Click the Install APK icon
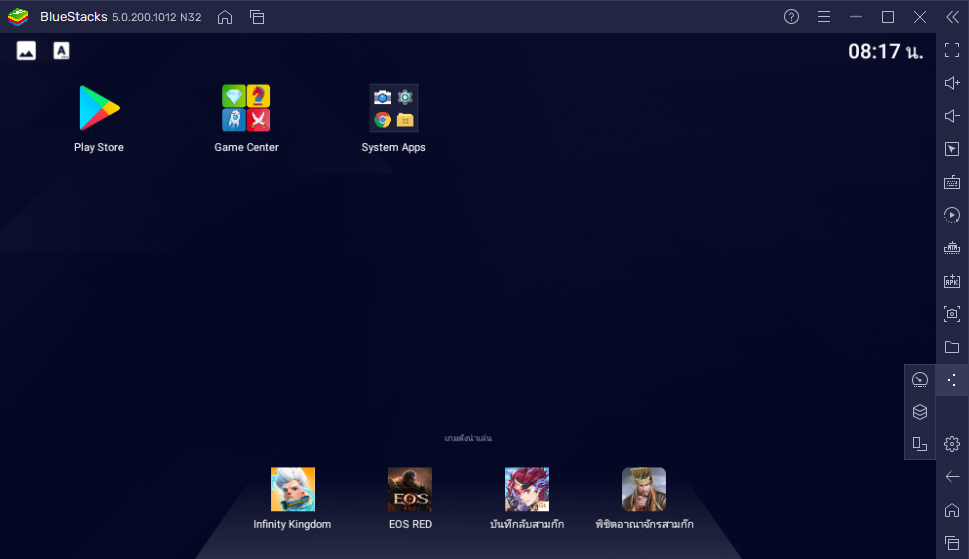Image resolution: width=969 pixels, height=559 pixels. click(x=952, y=281)
